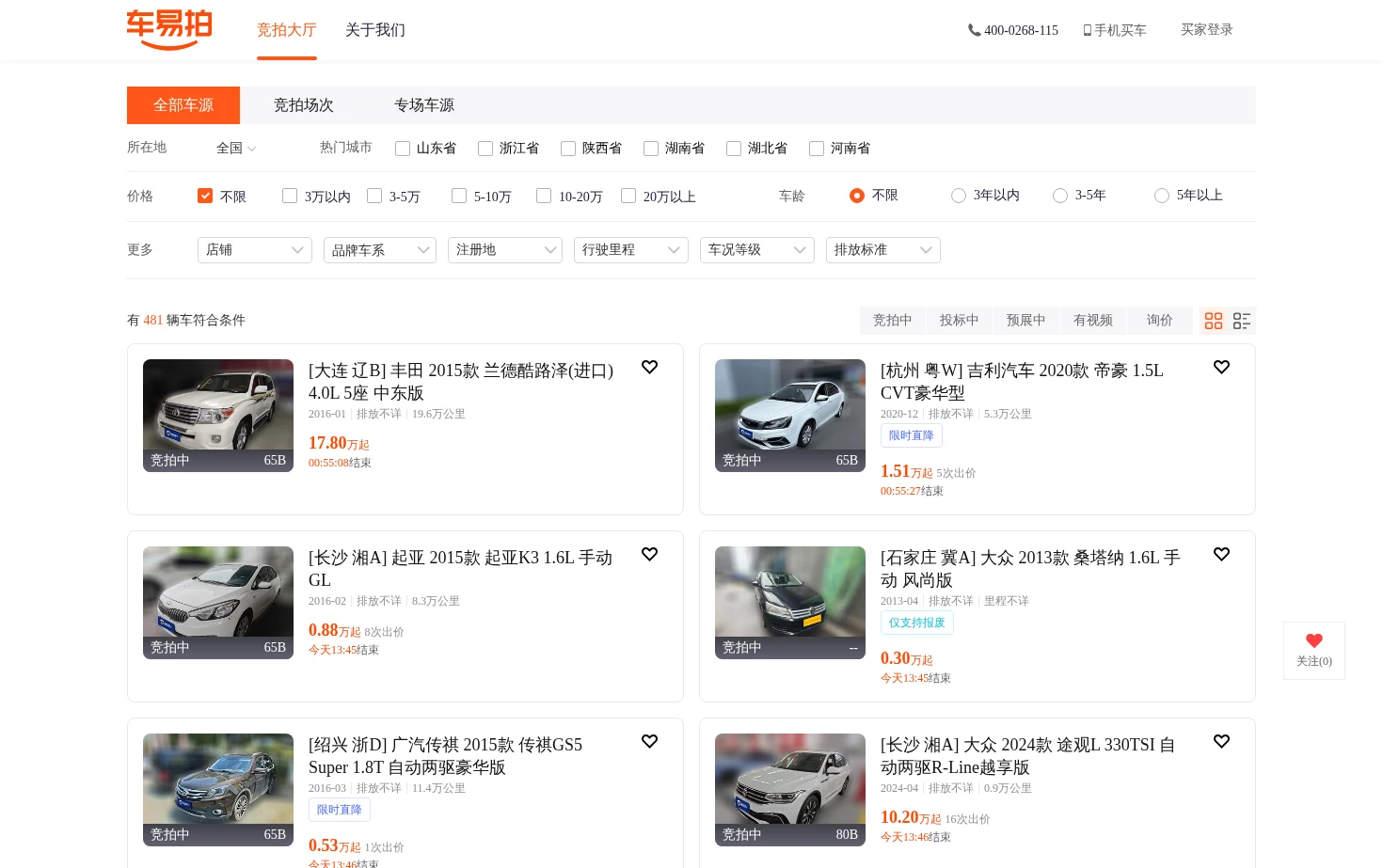Check the 3万以内 price filter
This screenshot has width=1383, height=868.
click(290, 196)
